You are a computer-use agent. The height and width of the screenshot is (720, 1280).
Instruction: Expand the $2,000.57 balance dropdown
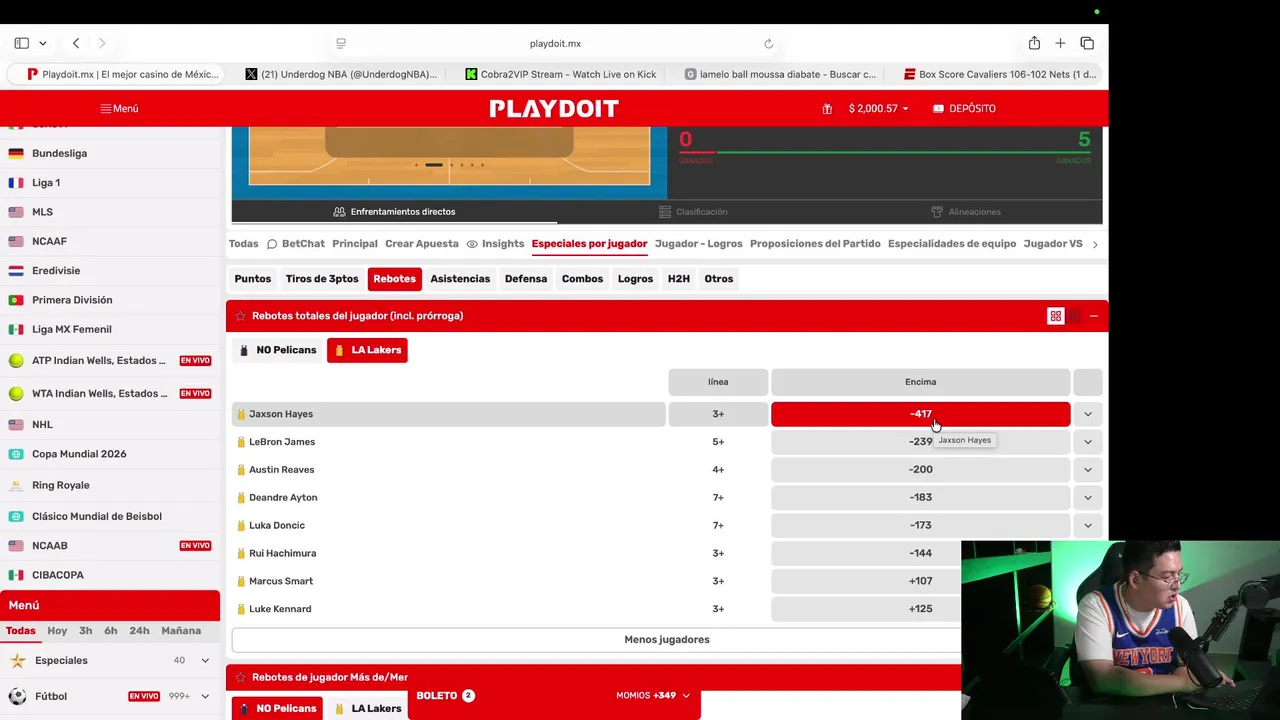click(878, 108)
